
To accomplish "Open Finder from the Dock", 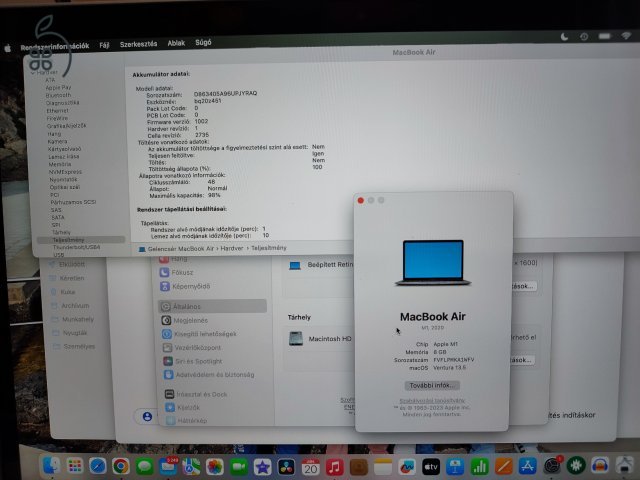I will point(52,465).
